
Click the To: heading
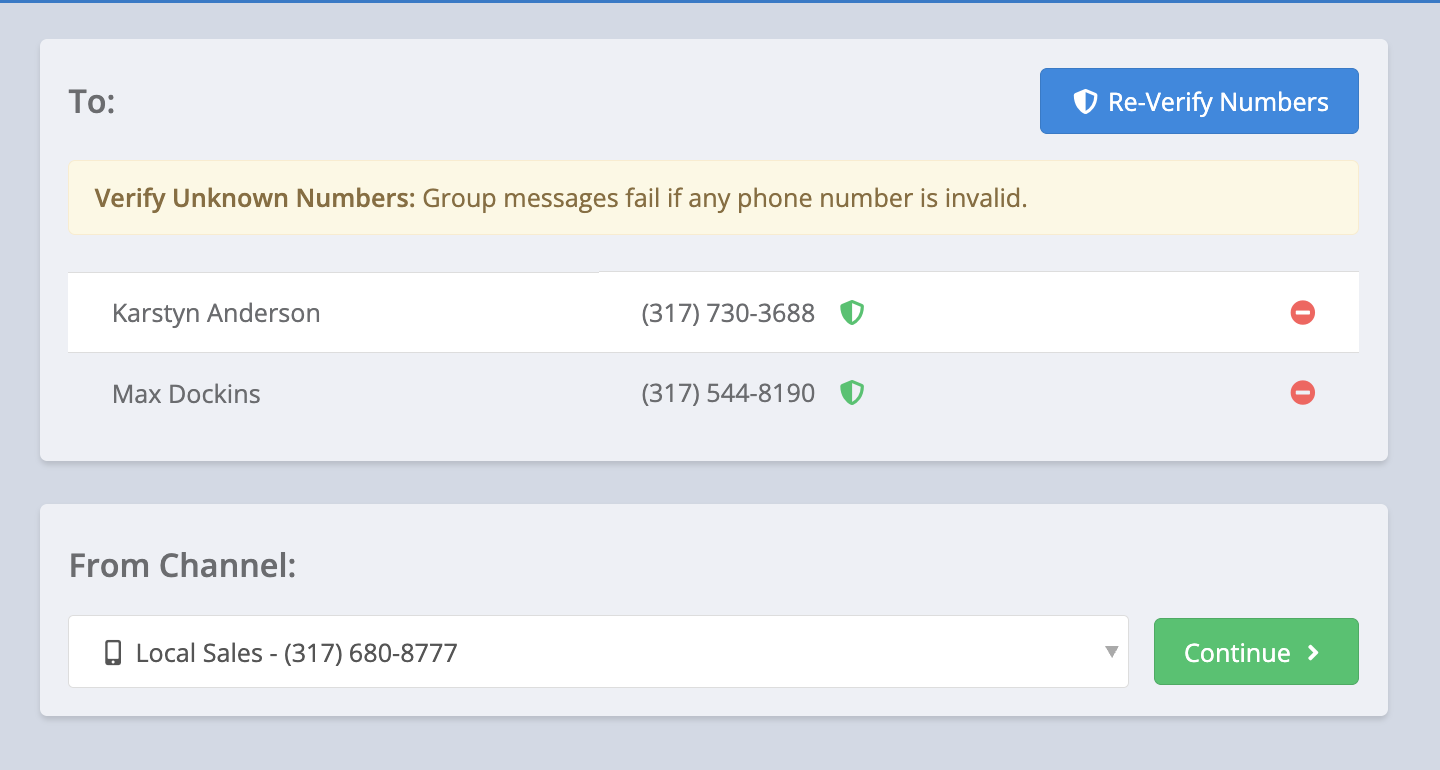[92, 101]
